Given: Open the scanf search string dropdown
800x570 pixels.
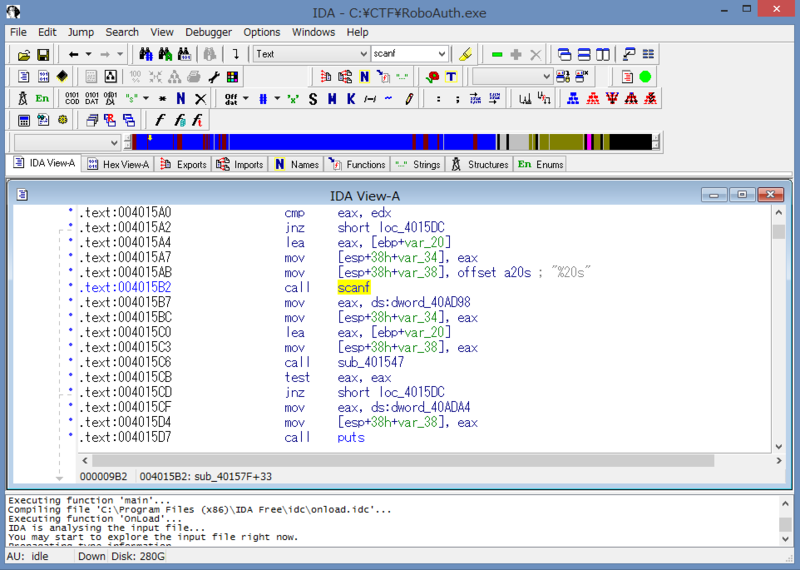Looking at the screenshot, I should pyautogui.click(x=442, y=54).
